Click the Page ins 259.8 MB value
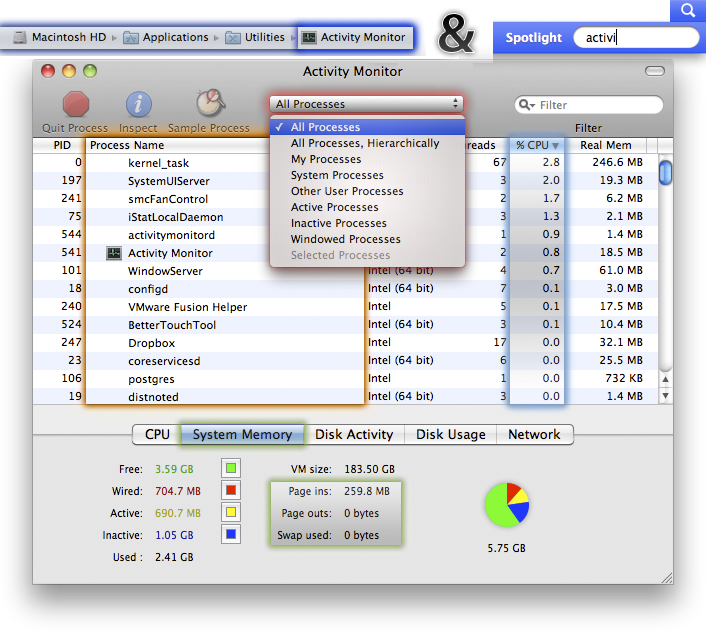The image size is (706, 632). (367, 491)
